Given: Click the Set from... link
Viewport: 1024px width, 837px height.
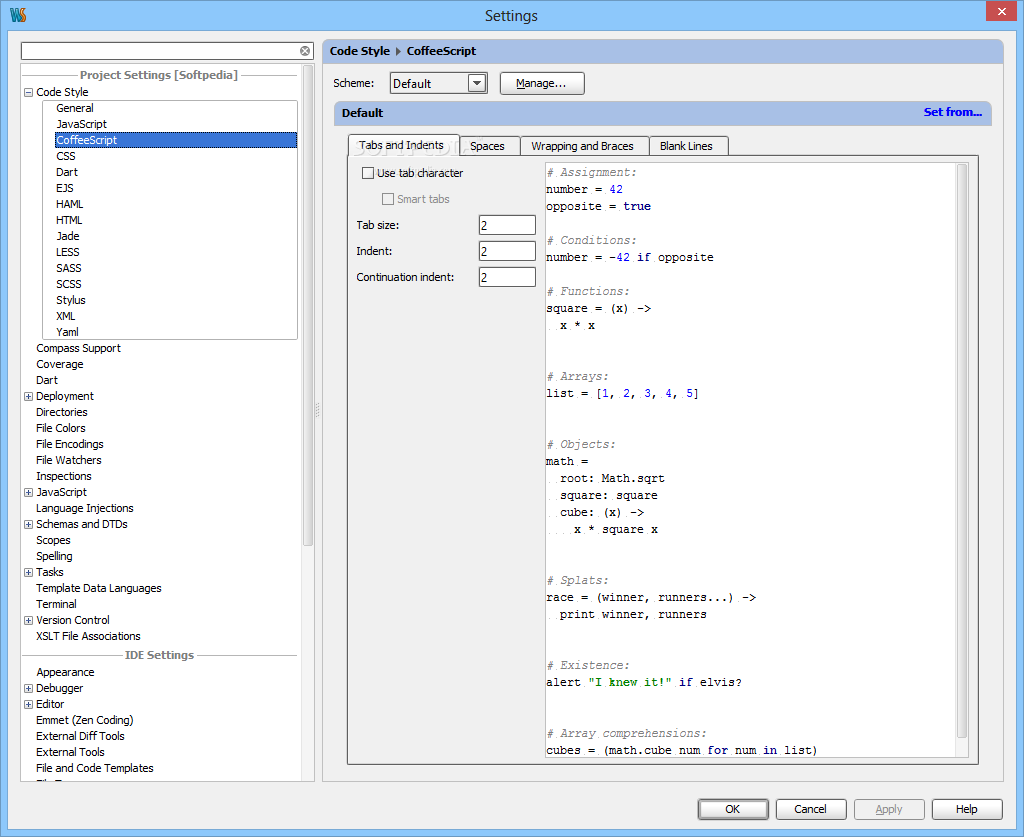Looking at the screenshot, I should [x=952, y=112].
